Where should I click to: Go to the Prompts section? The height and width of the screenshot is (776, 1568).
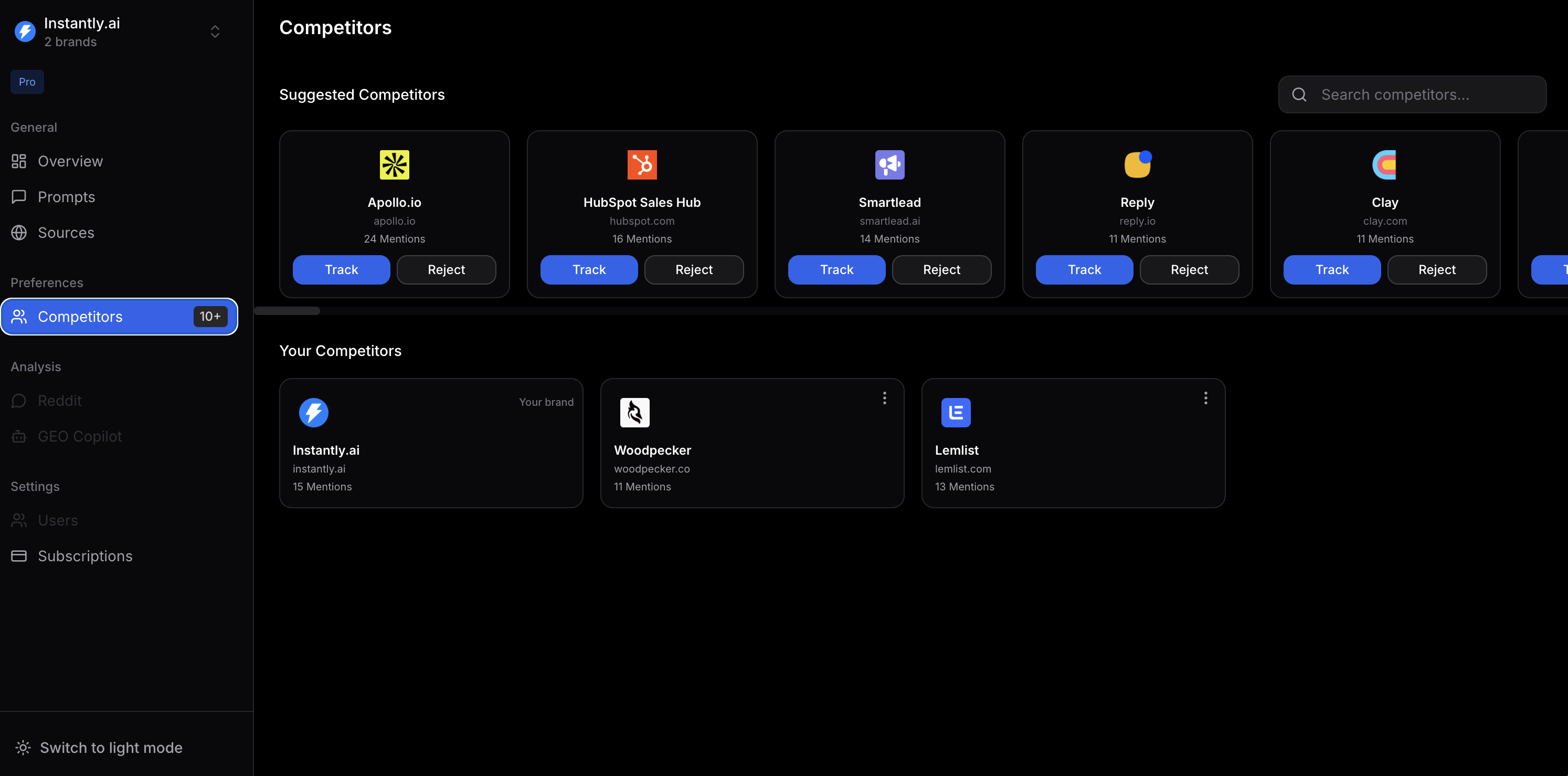tap(119, 197)
